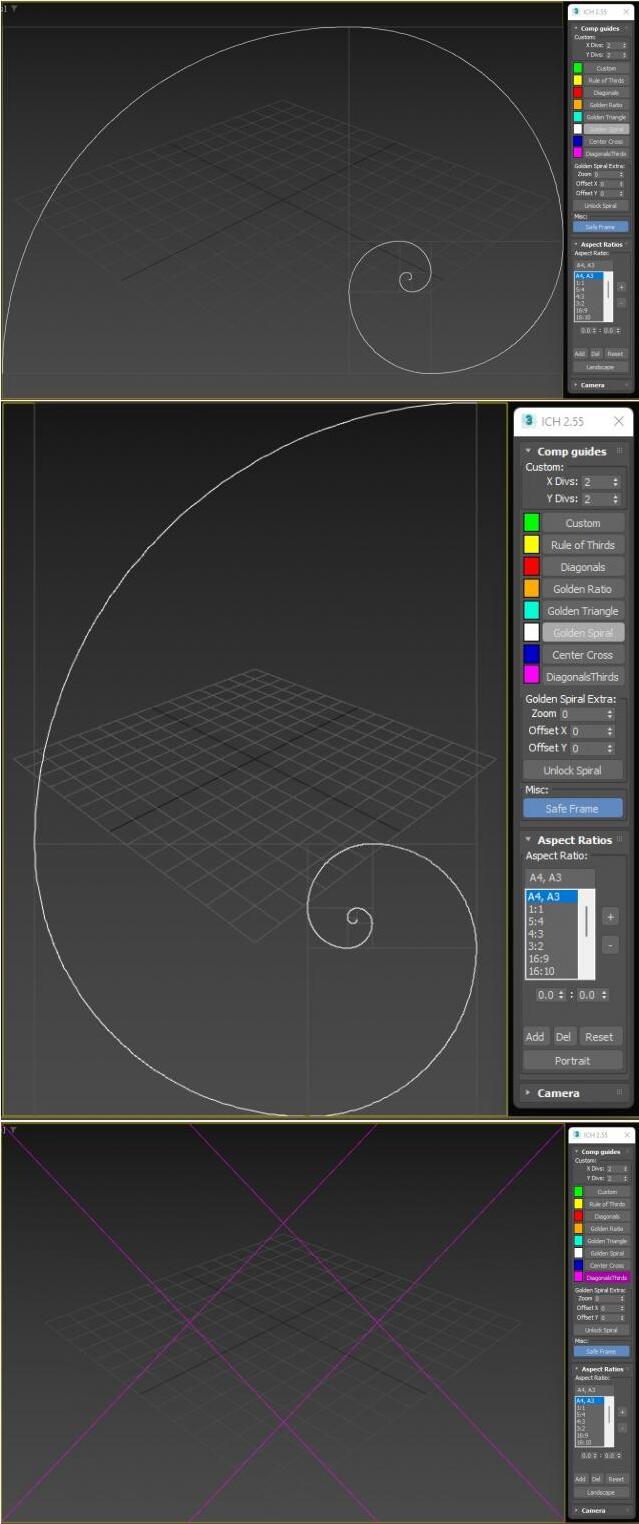Click the Zoom value field in large panel

point(581,714)
